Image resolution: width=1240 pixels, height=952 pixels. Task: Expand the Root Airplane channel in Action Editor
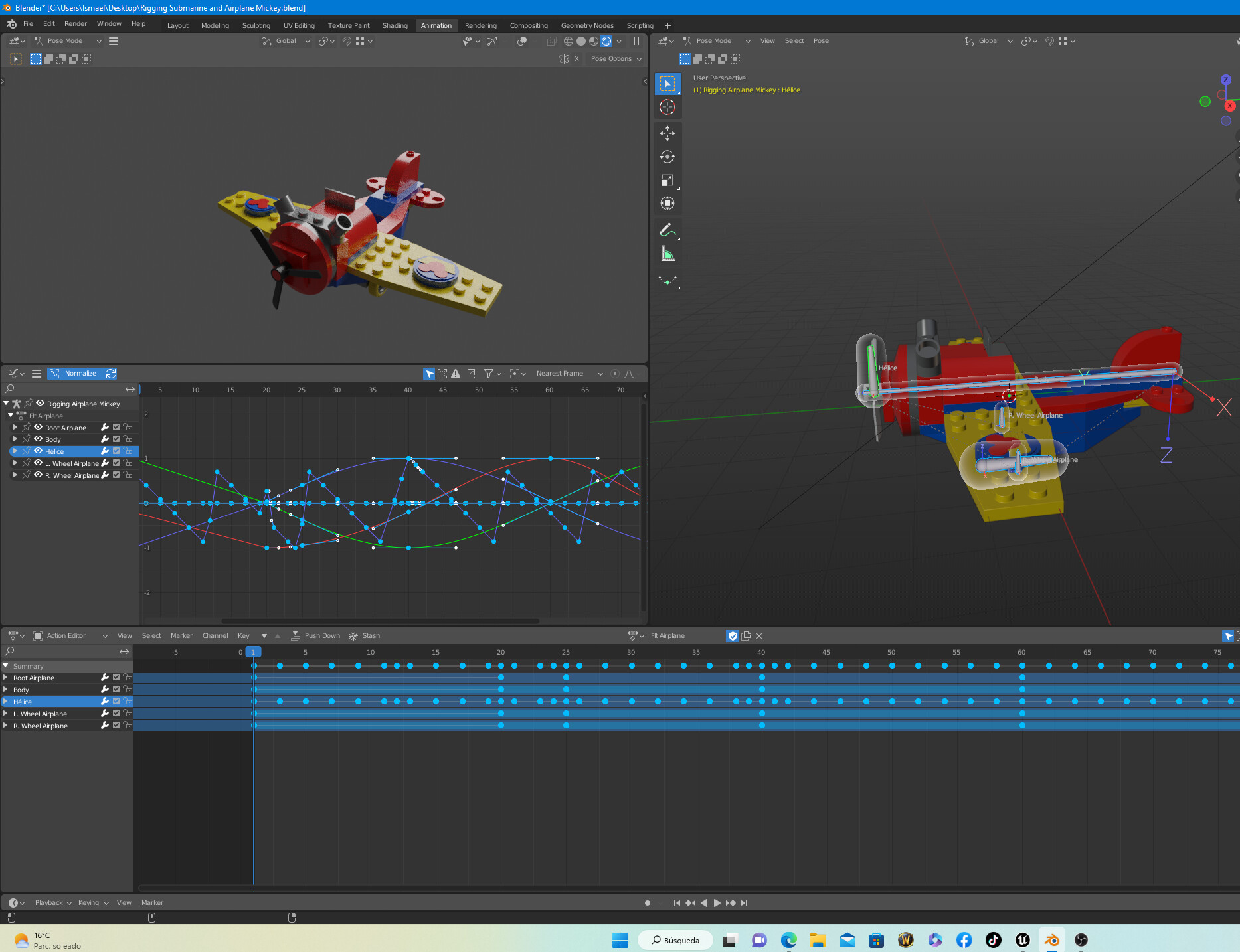coord(6,678)
